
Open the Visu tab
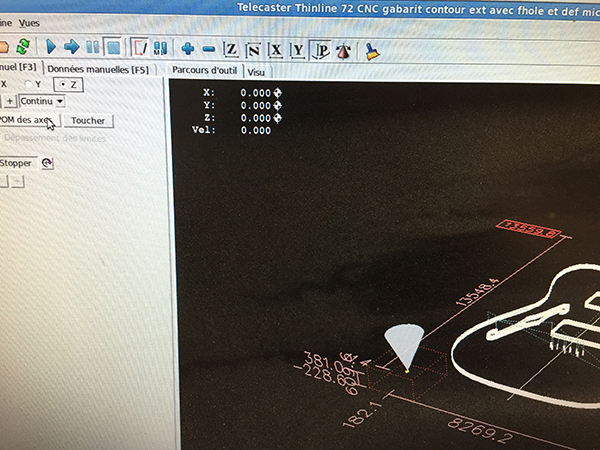click(256, 72)
